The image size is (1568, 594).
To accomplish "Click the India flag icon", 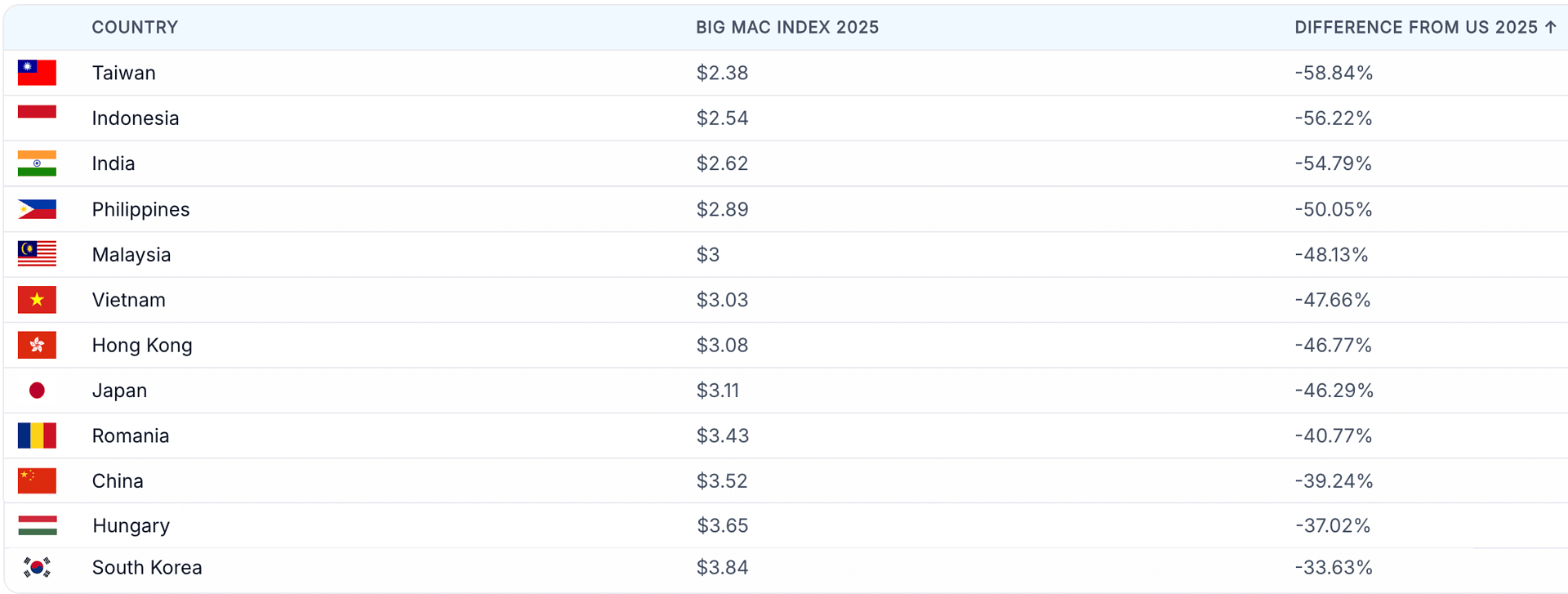I will point(37,163).
